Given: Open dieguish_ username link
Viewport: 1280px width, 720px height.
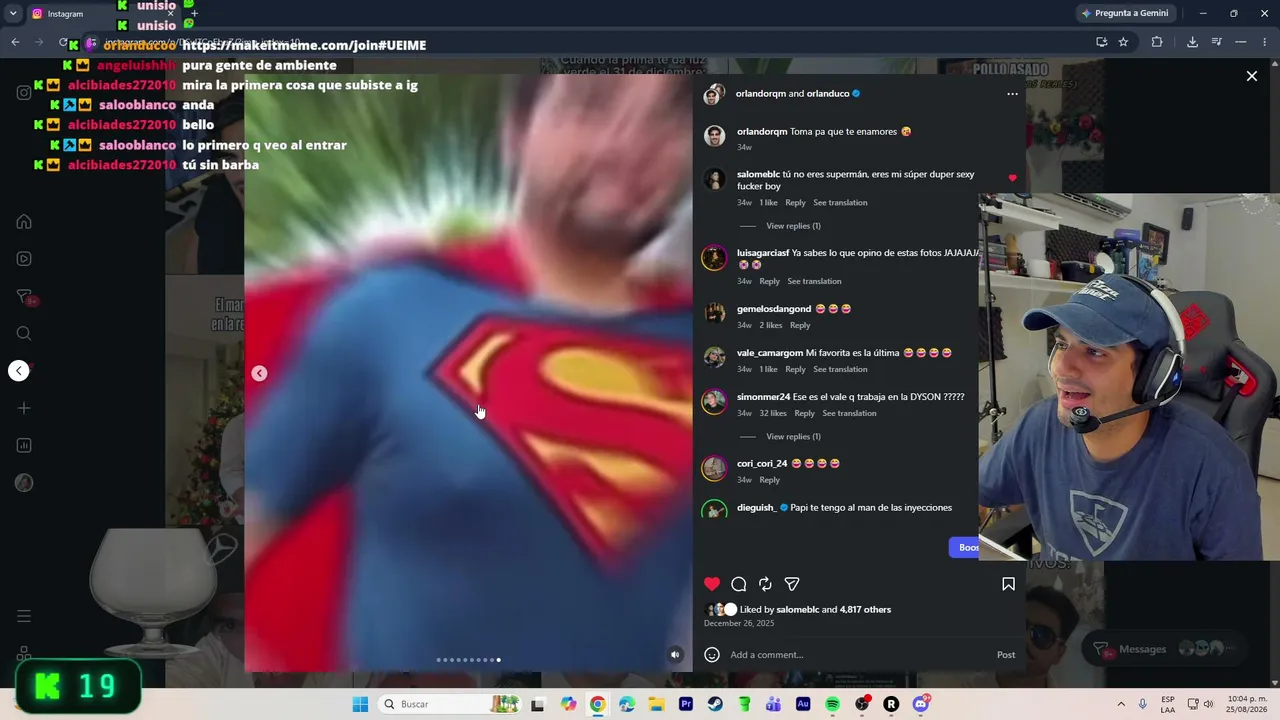Looking at the screenshot, I should click(756, 508).
